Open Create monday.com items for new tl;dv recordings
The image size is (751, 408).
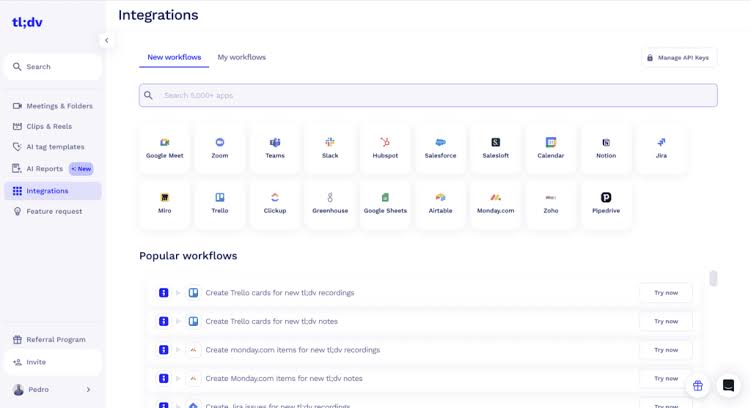[293, 350]
